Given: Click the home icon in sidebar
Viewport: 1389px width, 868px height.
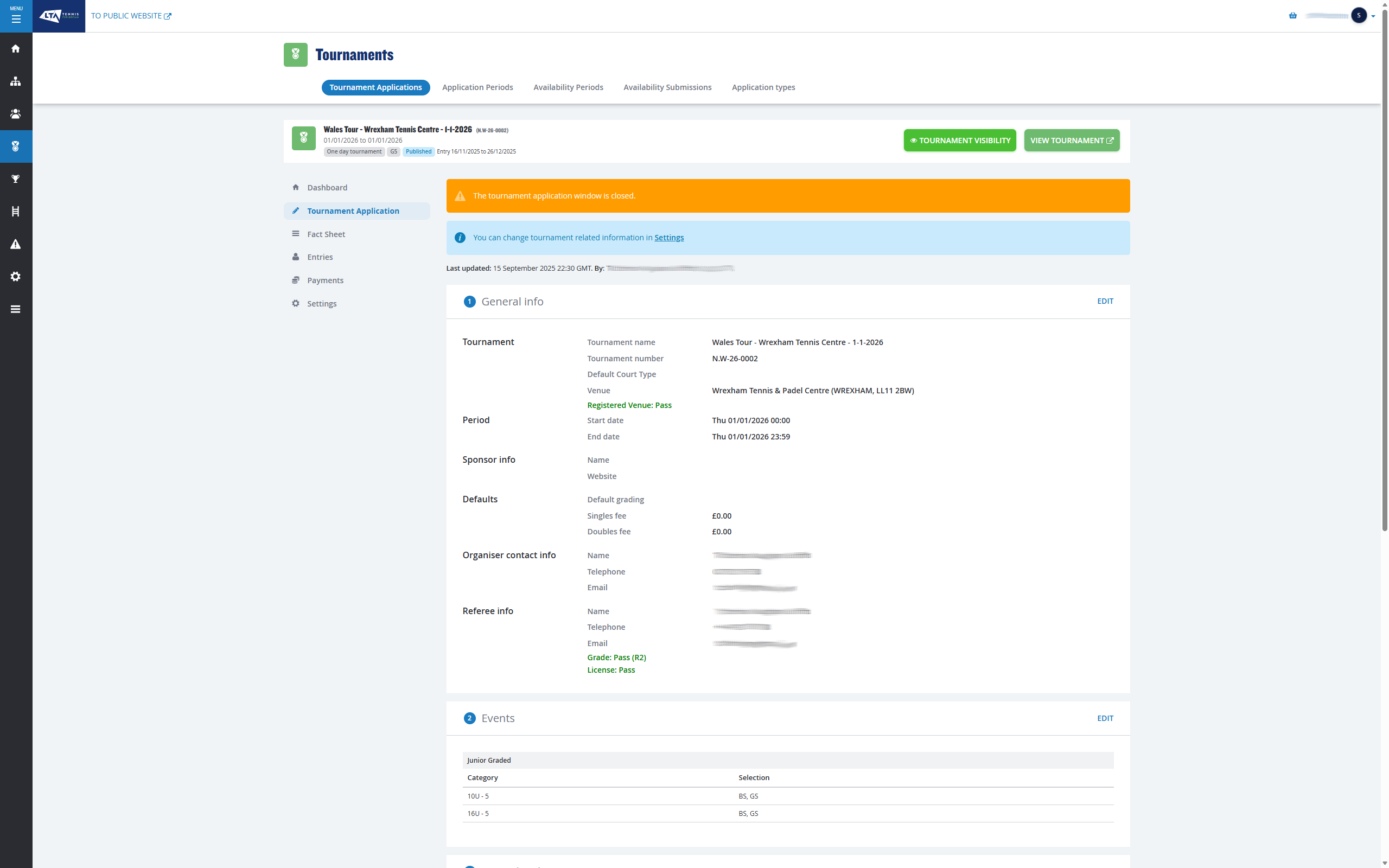Looking at the screenshot, I should [16, 49].
